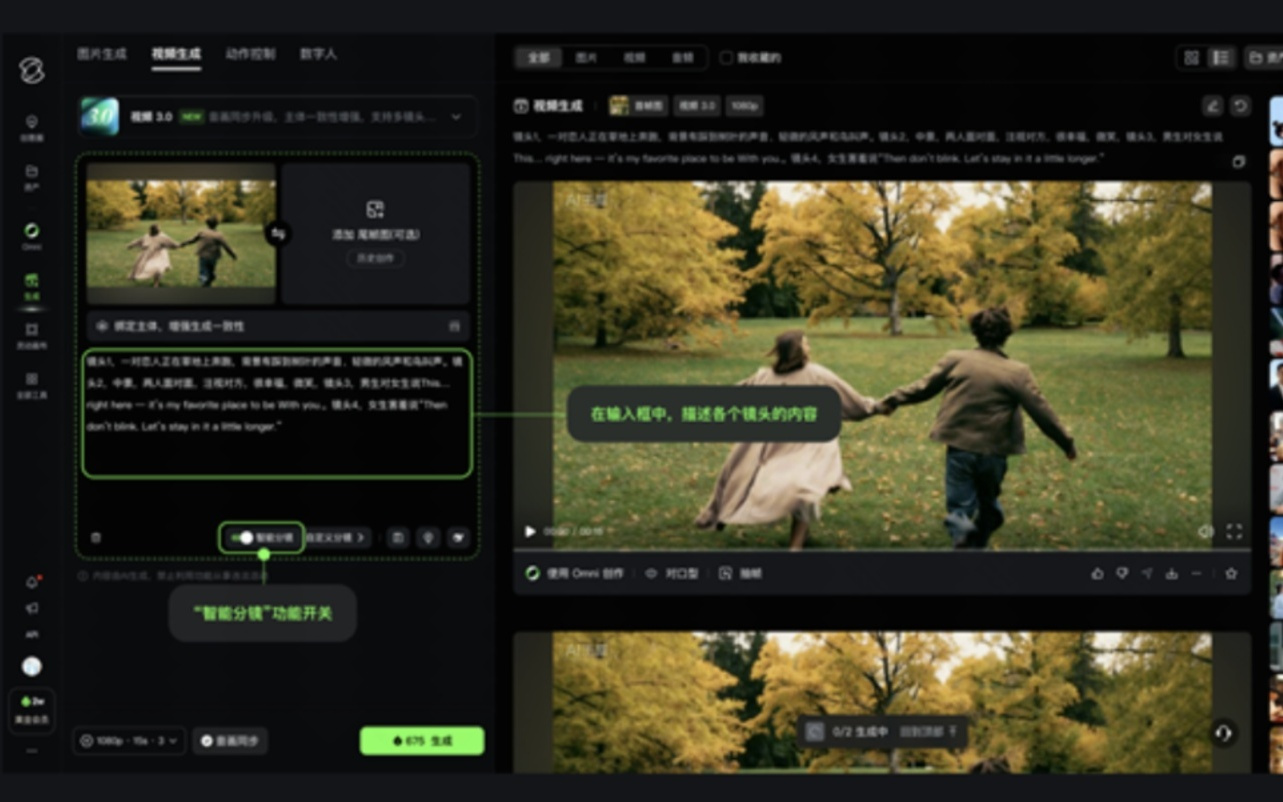Copy the prompt text with copy icon
Screen dimensions: 1283x802
[x=1239, y=162]
